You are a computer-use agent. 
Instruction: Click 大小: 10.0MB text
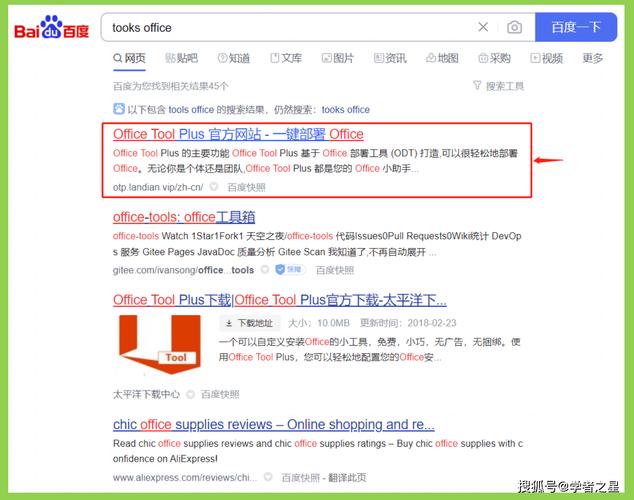[319, 323]
